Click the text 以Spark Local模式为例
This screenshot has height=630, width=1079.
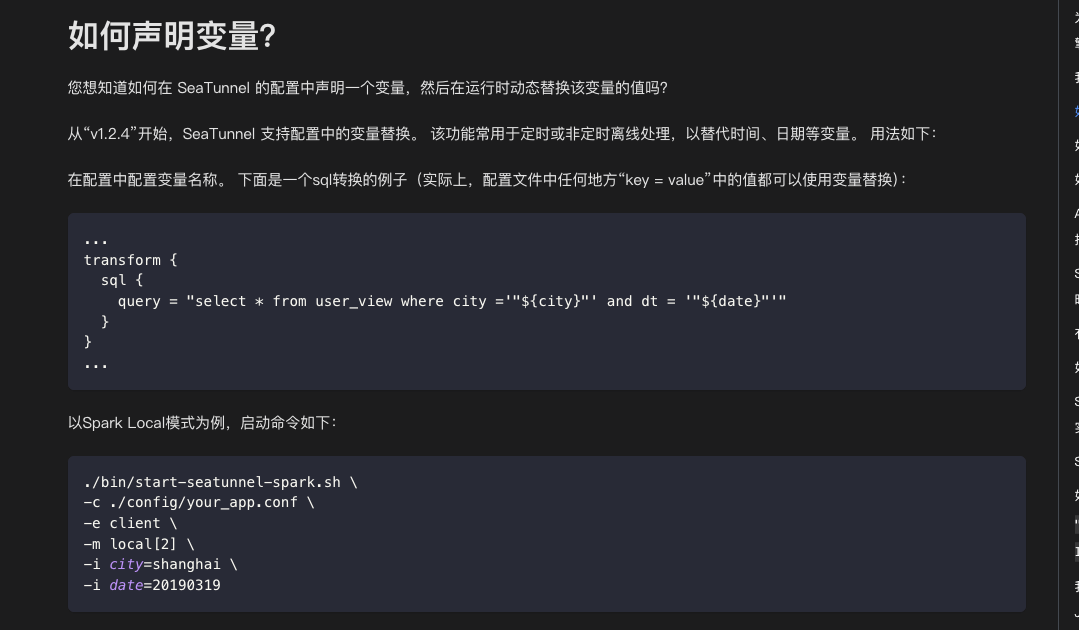(x=203, y=423)
